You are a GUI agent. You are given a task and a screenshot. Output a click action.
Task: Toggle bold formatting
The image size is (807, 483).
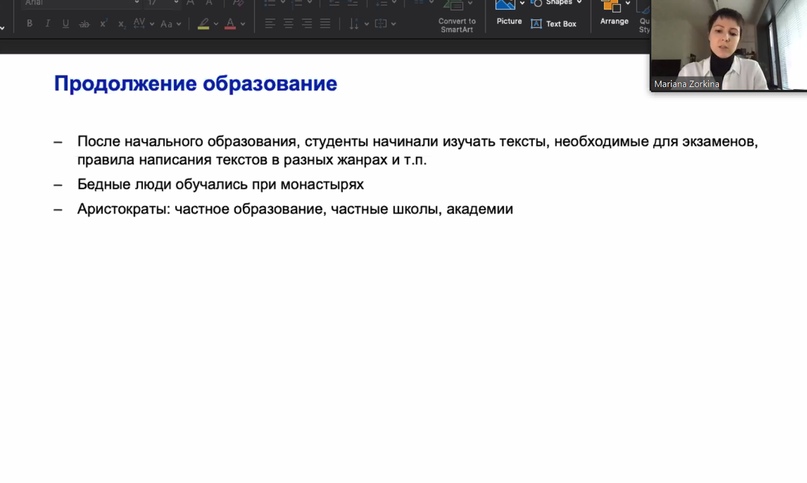point(29,24)
